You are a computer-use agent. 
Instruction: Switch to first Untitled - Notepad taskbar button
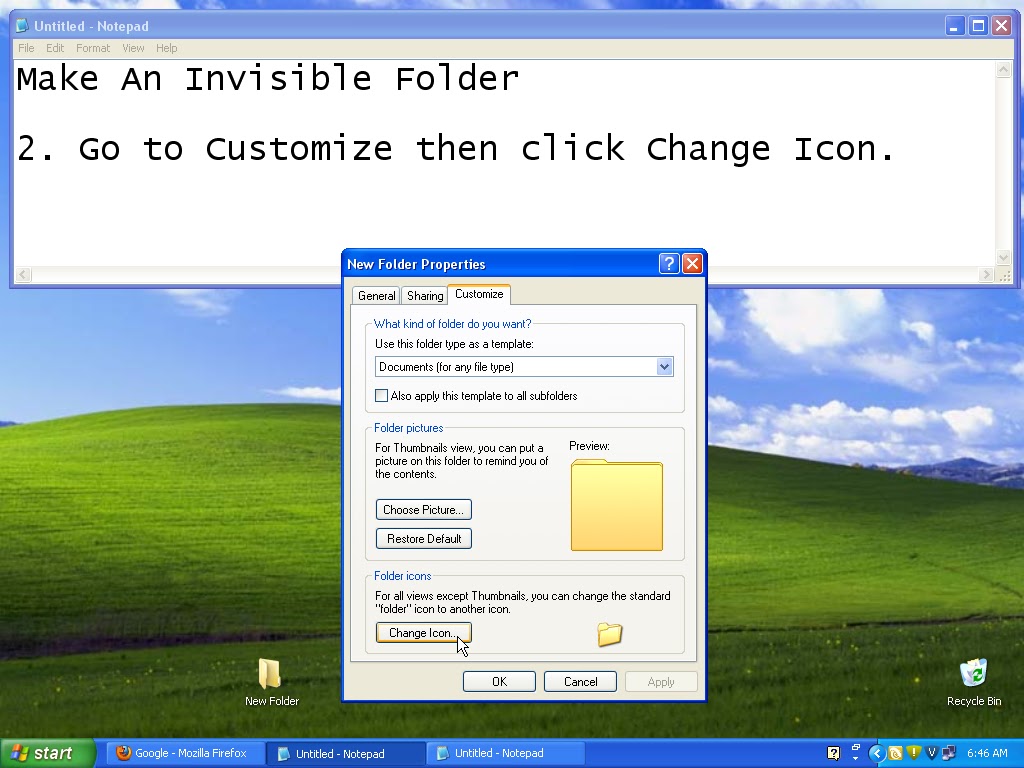[x=345, y=754]
